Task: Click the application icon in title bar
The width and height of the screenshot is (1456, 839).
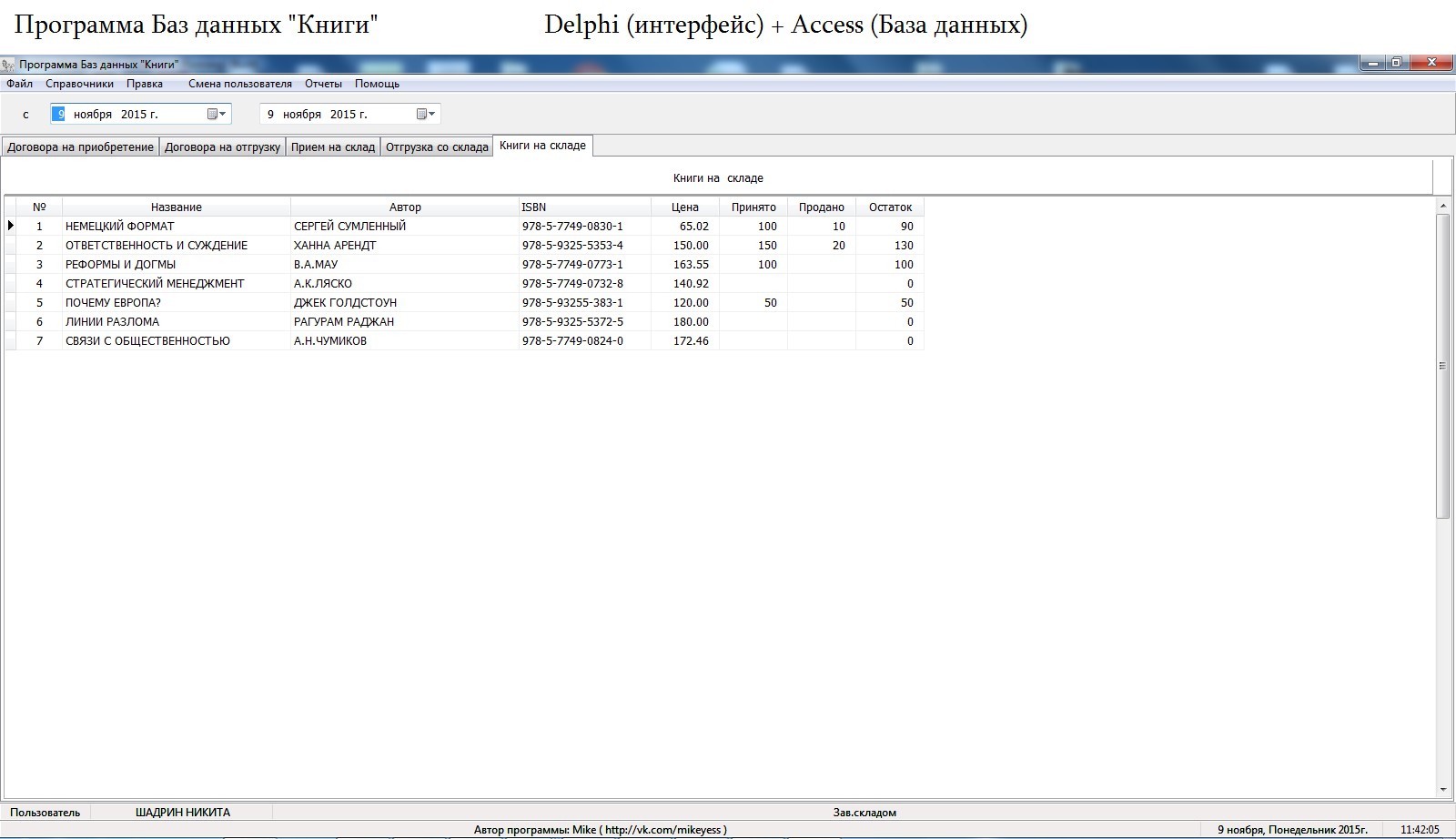Action: tap(8, 65)
